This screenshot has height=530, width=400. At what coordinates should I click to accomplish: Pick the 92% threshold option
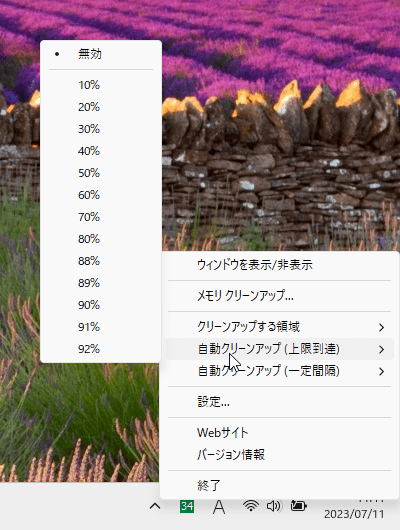[100, 349]
